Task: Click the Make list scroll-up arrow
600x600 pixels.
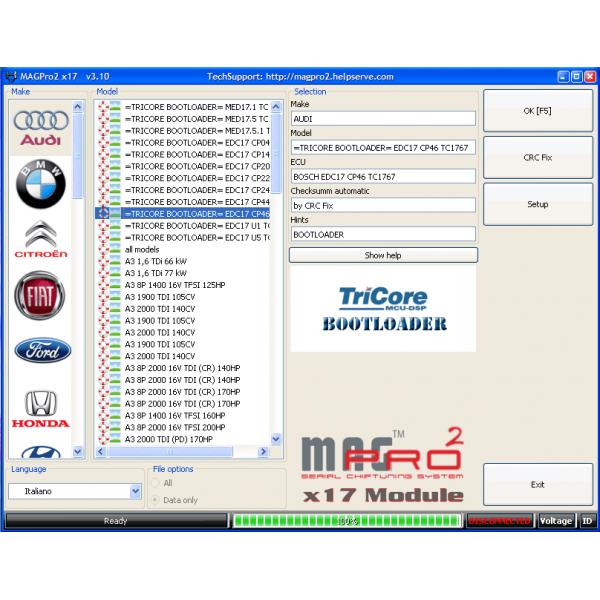Action: pos(78,106)
